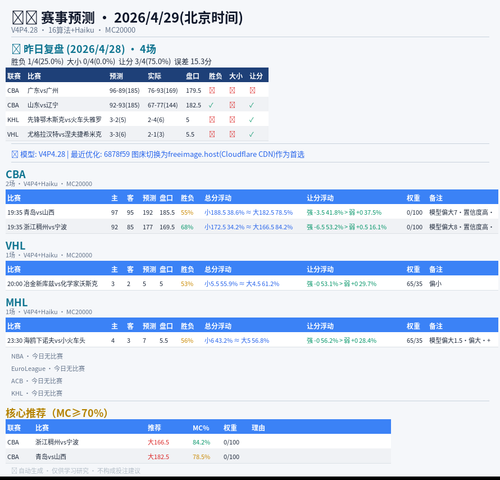Click the 让分 green check in 山东vs辽宁 row

click(x=252, y=105)
